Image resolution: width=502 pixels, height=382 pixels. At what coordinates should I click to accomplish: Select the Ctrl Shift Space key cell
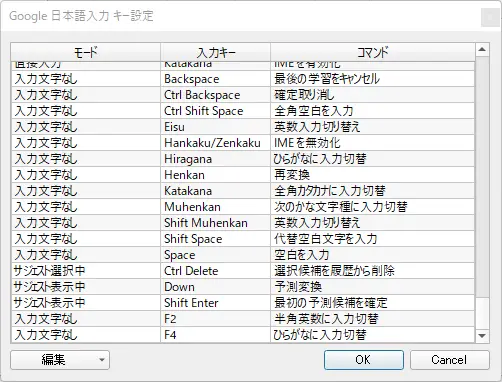(215, 111)
